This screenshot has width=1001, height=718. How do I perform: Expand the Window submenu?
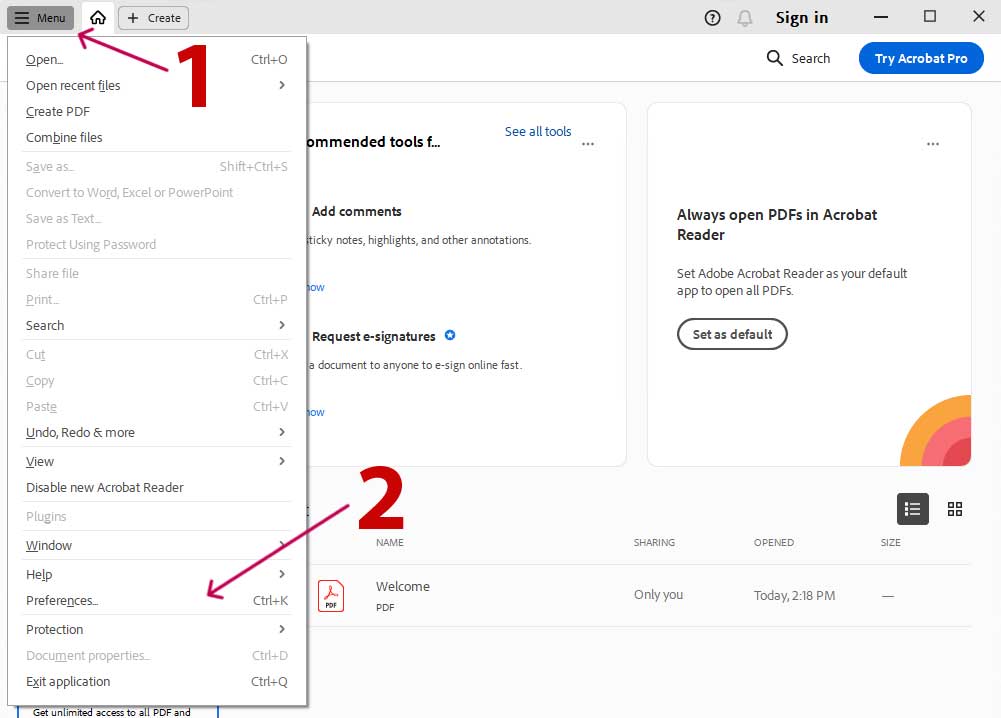click(156, 546)
